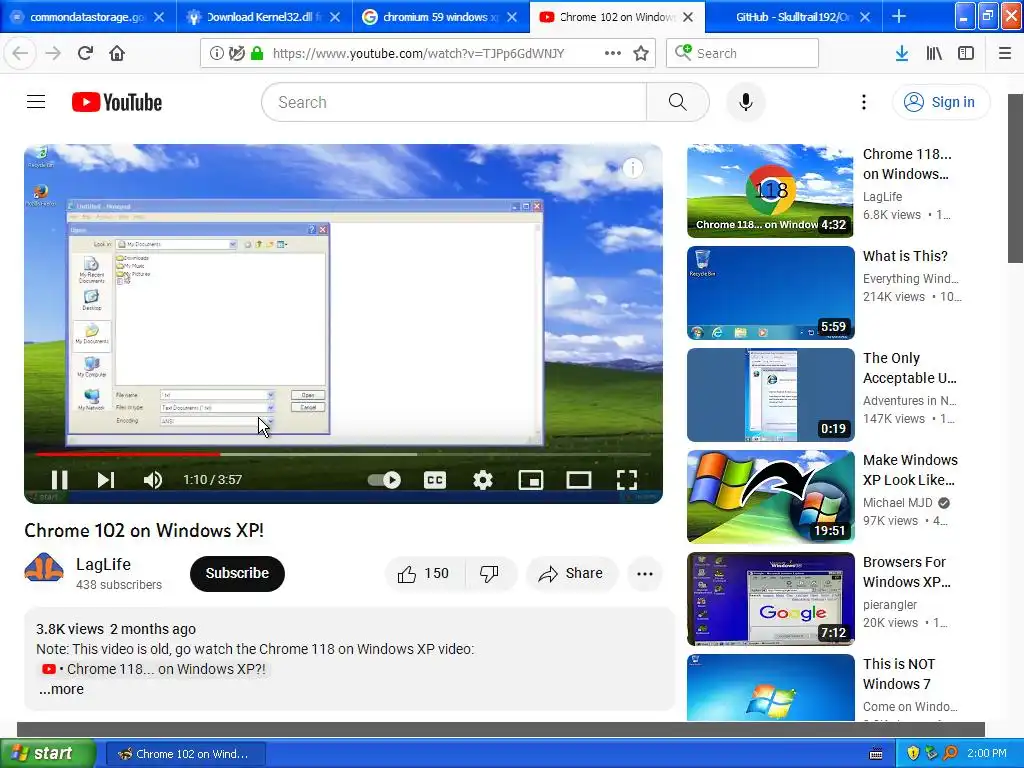Open video player settings gear
Viewport: 1024px width, 768px height.
pos(483,480)
